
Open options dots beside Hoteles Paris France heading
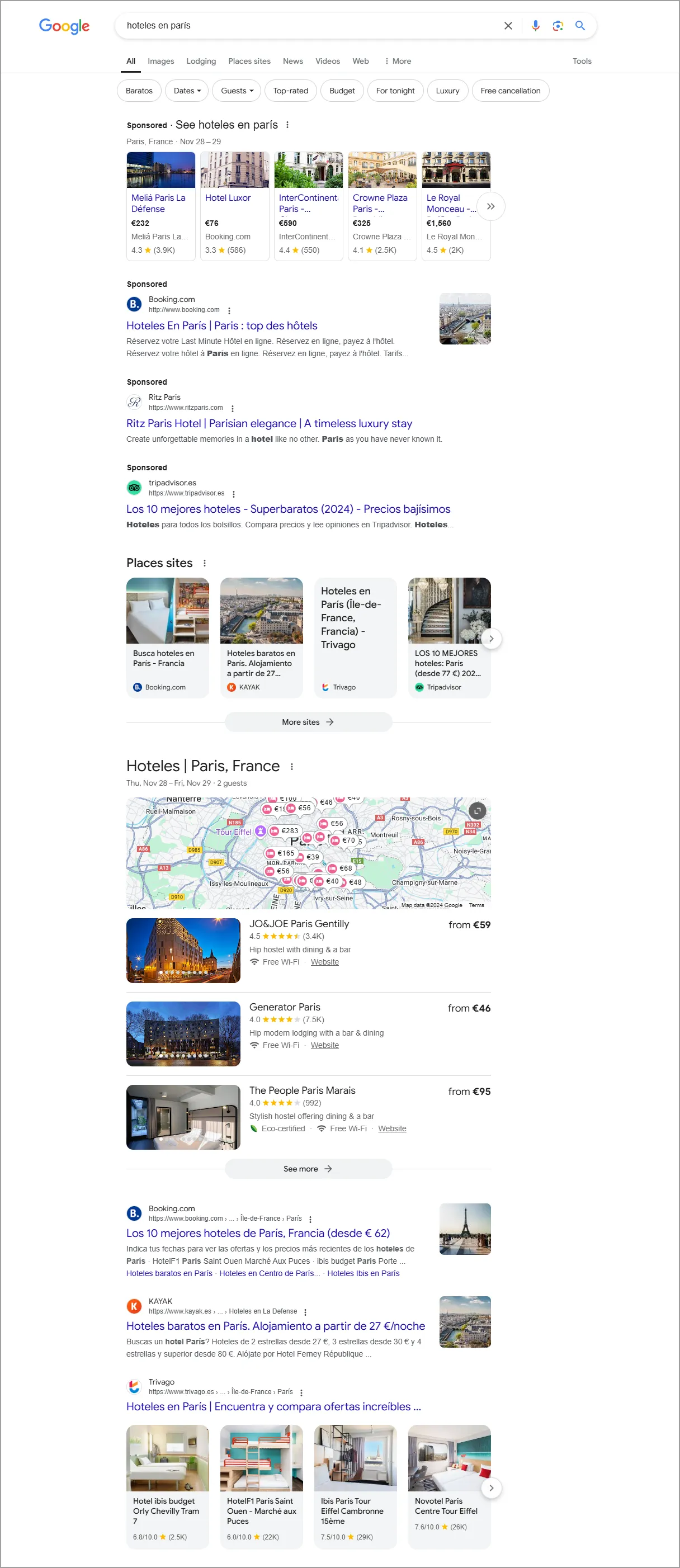tap(291, 766)
